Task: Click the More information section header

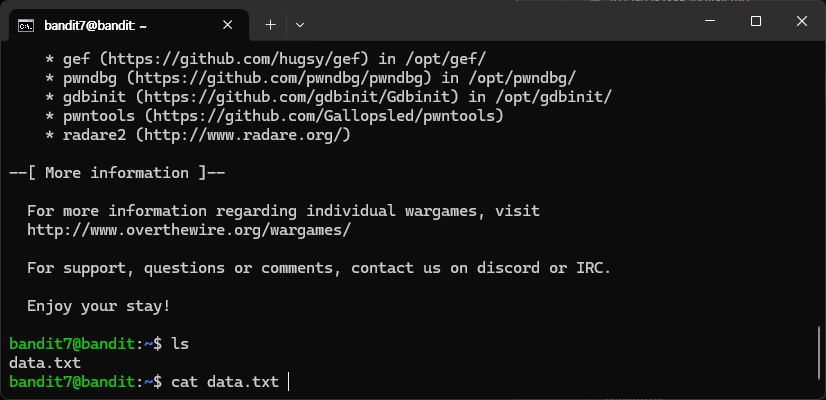Action: (117, 173)
